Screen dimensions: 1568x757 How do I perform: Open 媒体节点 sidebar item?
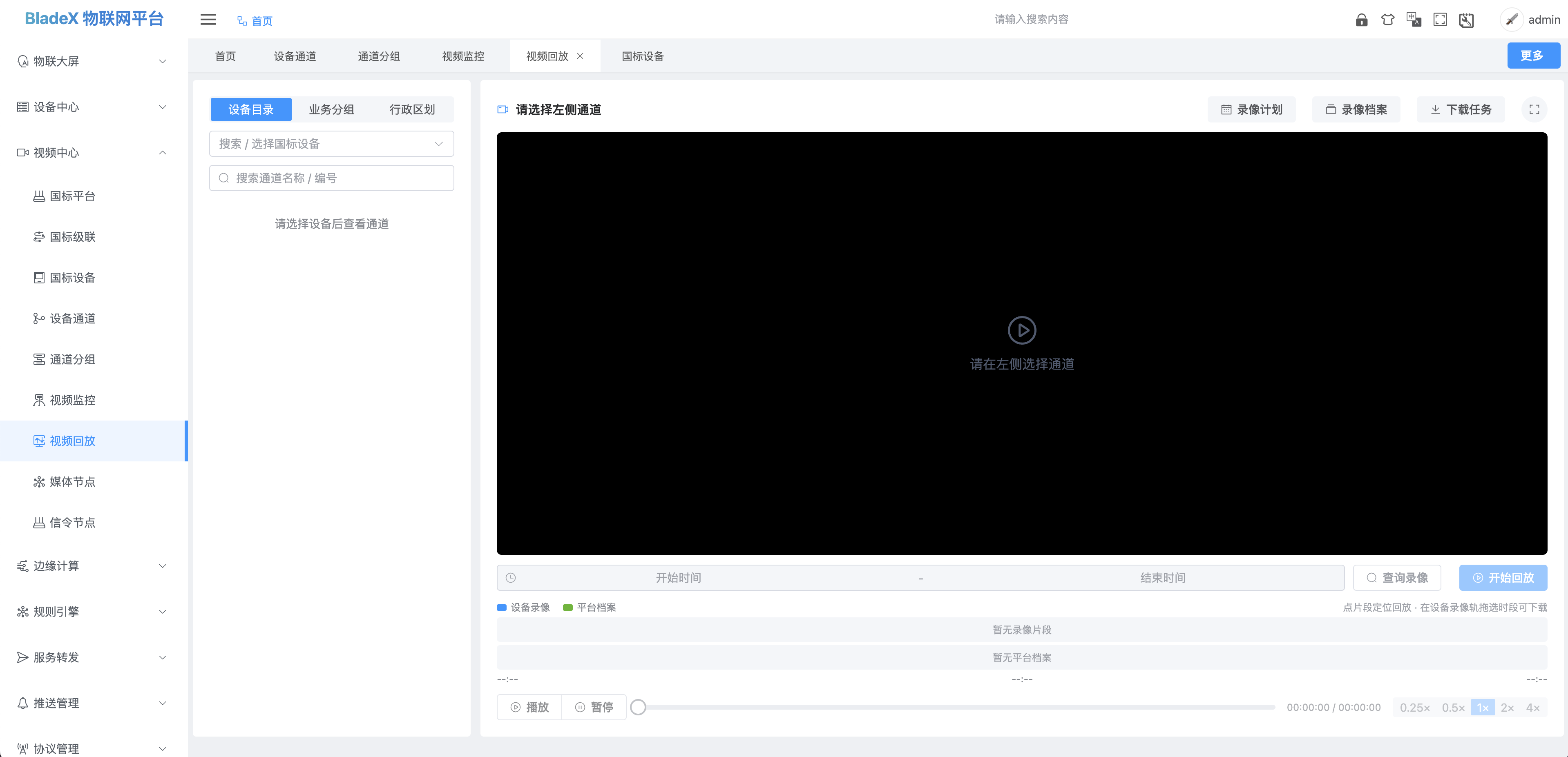[93, 481]
